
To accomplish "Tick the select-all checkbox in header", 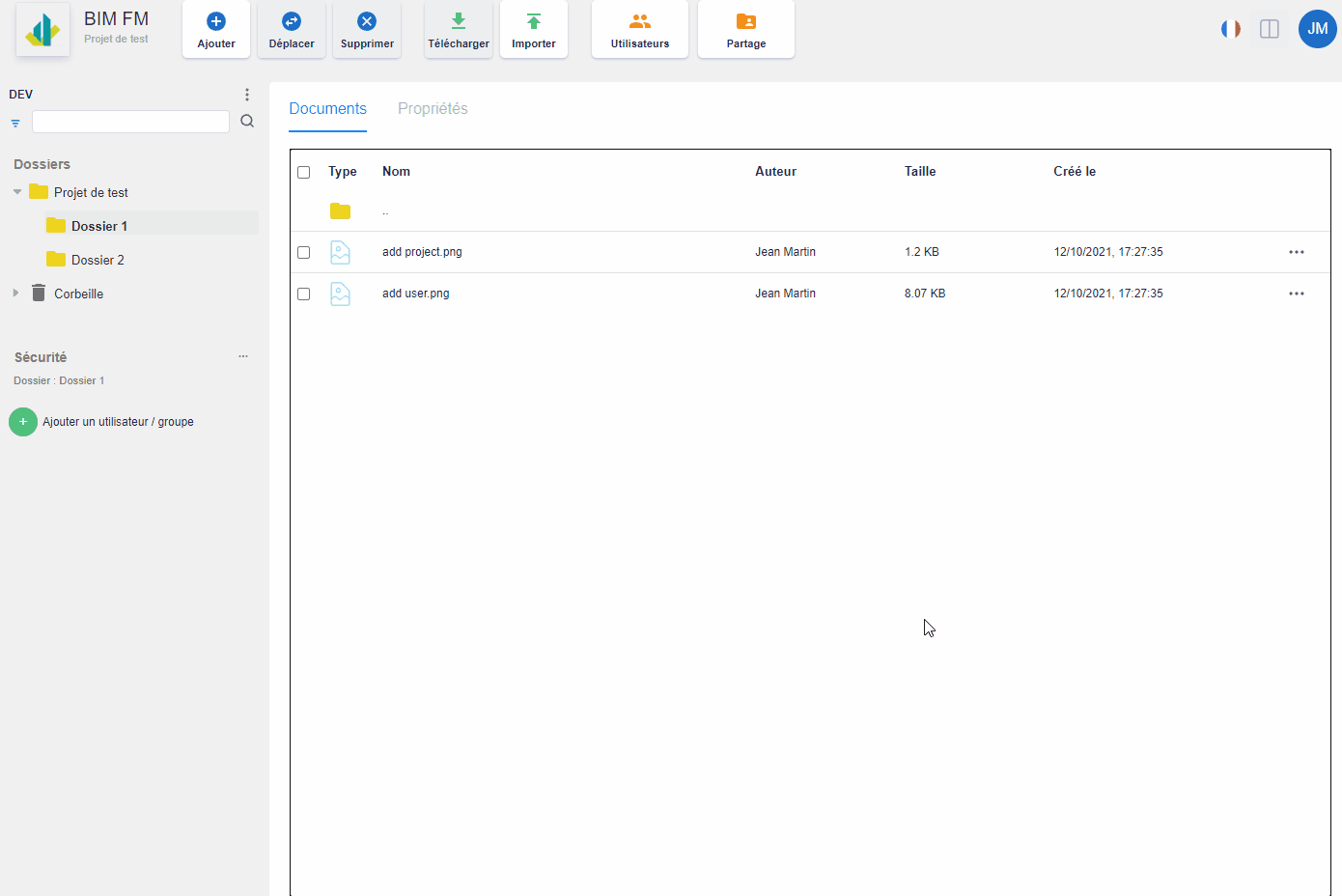I will [x=304, y=172].
